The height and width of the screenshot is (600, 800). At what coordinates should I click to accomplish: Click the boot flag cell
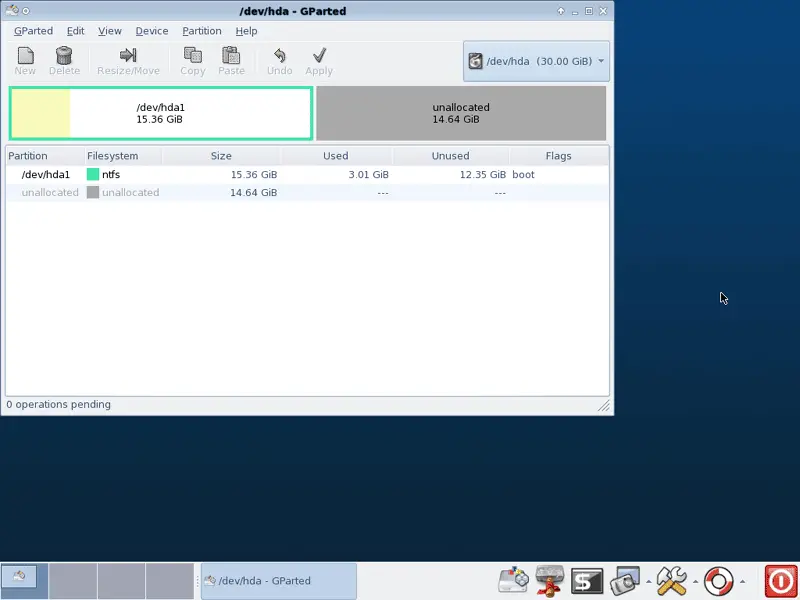click(523, 174)
